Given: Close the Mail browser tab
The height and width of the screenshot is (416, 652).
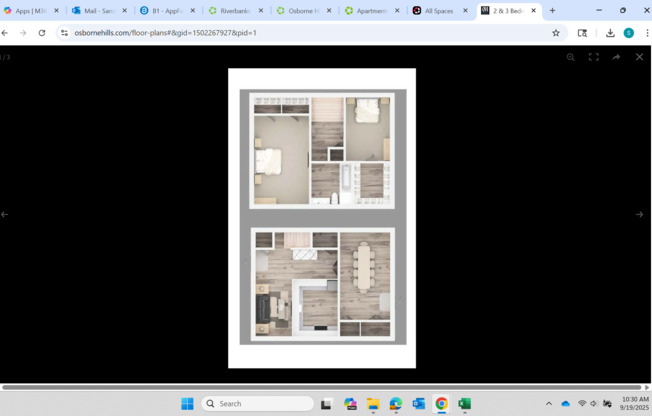Looking at the screenshot, I should tap(124, 11).
